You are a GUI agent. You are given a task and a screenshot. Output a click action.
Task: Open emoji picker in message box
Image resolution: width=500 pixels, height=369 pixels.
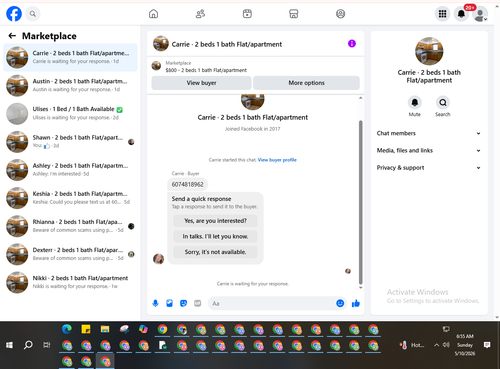[x=340, y=303]
